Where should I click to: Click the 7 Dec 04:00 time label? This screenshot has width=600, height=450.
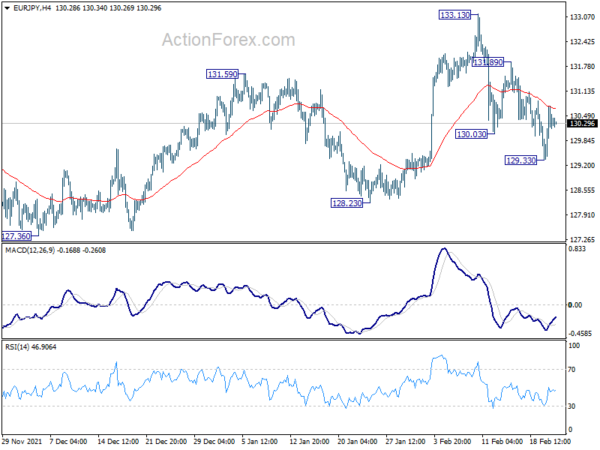click(68, 441)
